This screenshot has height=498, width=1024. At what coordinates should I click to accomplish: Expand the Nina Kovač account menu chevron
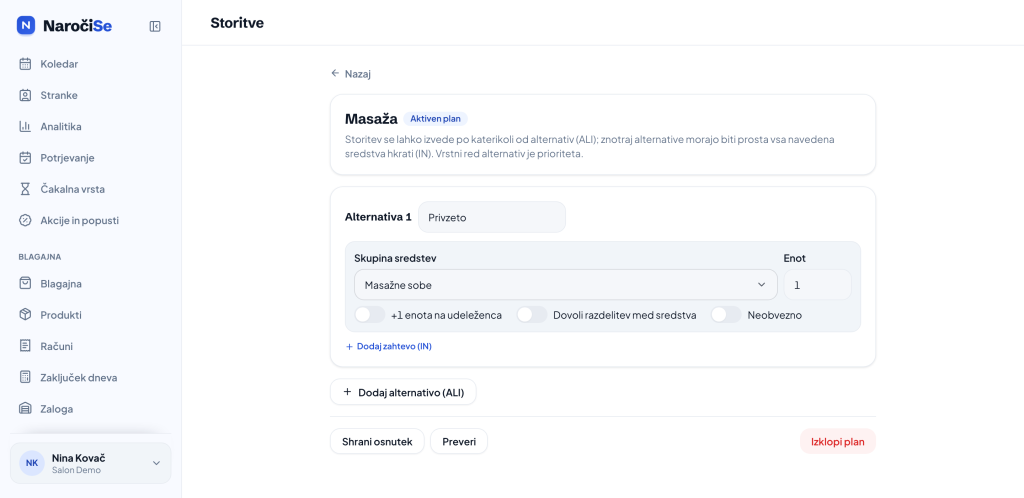pos(156,463)
